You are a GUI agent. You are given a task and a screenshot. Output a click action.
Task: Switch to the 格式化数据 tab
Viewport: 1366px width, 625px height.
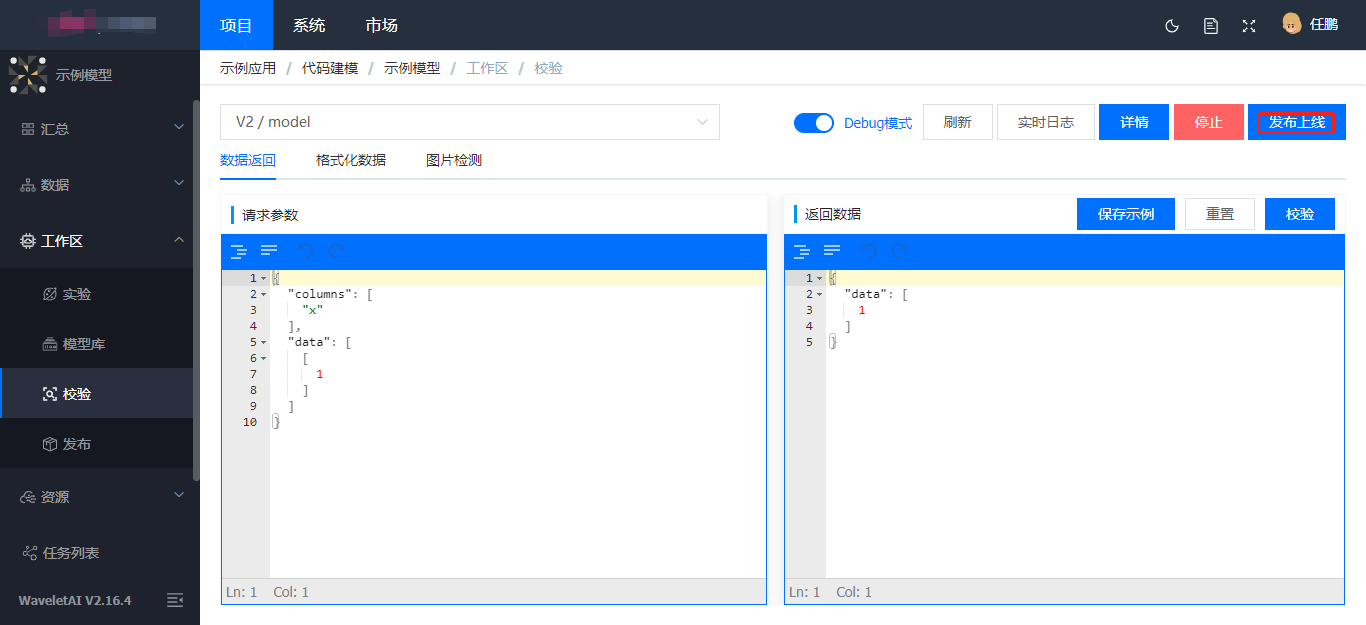350,160
